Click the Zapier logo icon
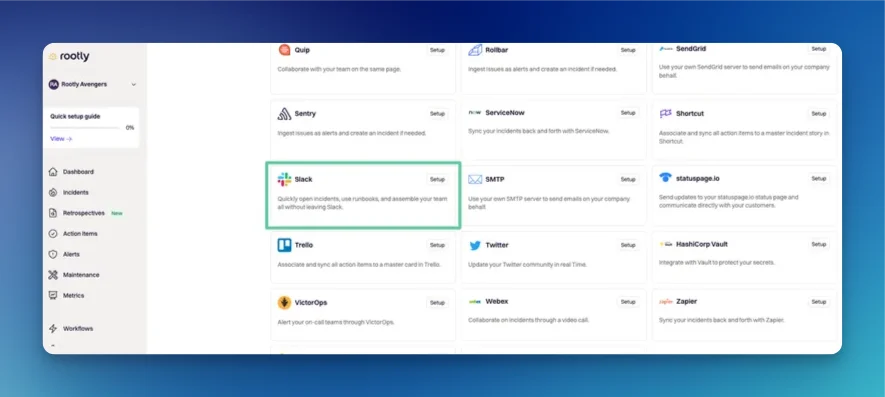 coord(666,302)
